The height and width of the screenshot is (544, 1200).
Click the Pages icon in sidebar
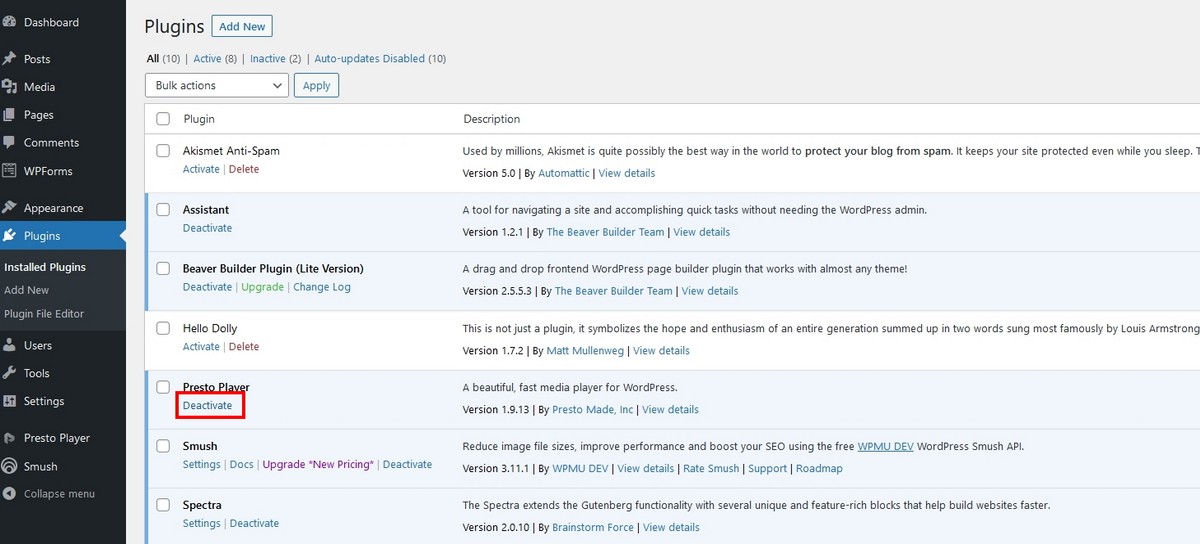coord(9,115)
